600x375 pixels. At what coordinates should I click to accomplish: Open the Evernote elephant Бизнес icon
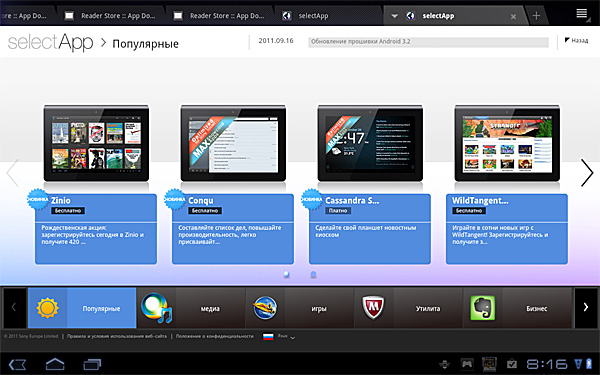pyautogui.click(x=483, y=308)
